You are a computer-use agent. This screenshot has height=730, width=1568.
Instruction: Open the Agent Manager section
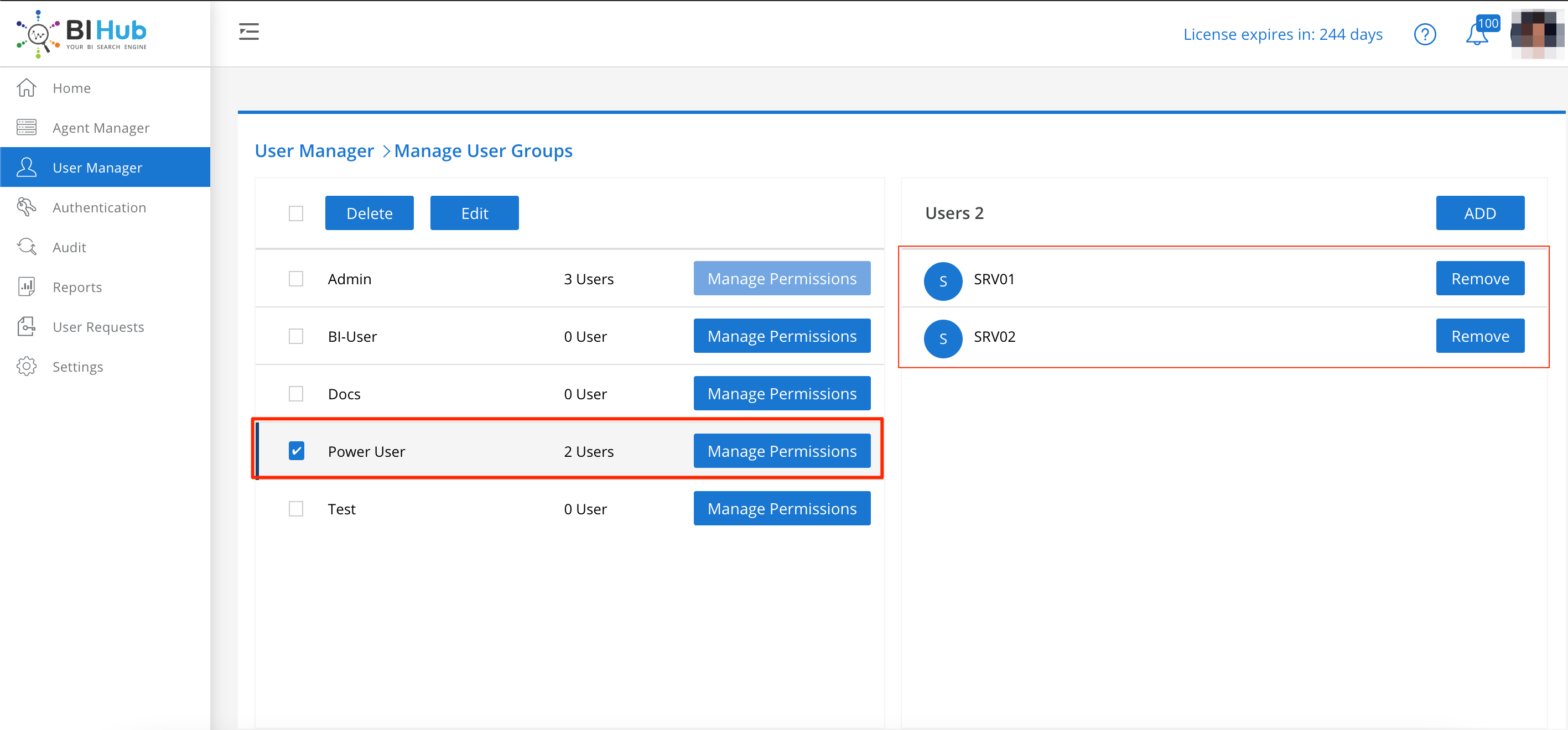pos(100,127)
